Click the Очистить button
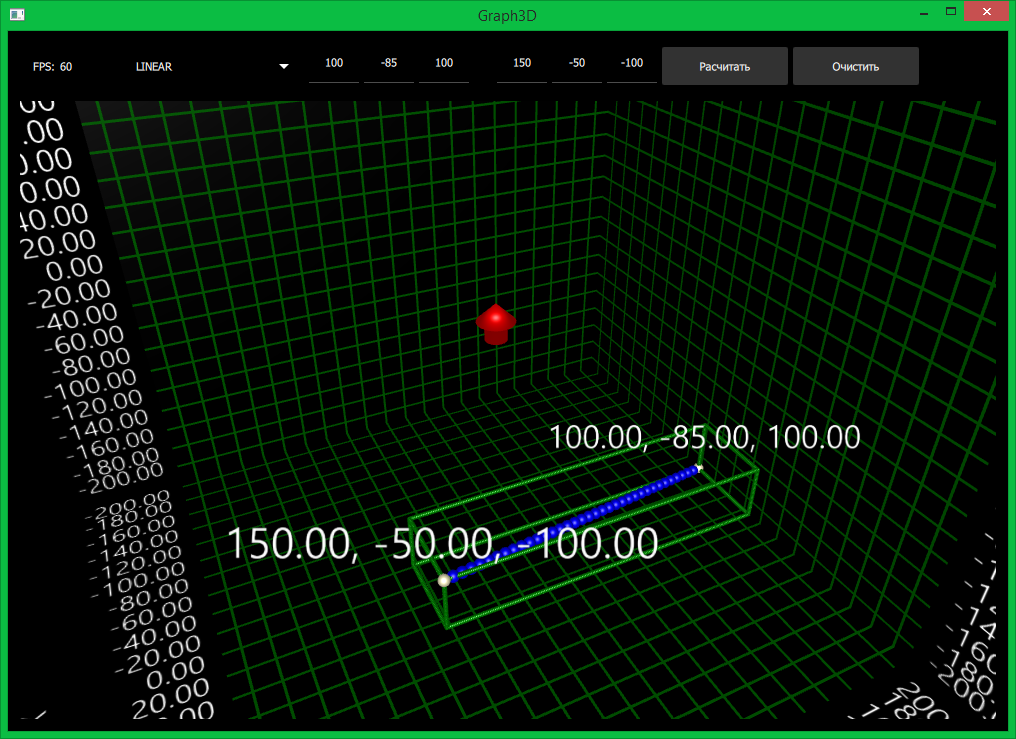1016x739 pixels. tap(855, 66)
